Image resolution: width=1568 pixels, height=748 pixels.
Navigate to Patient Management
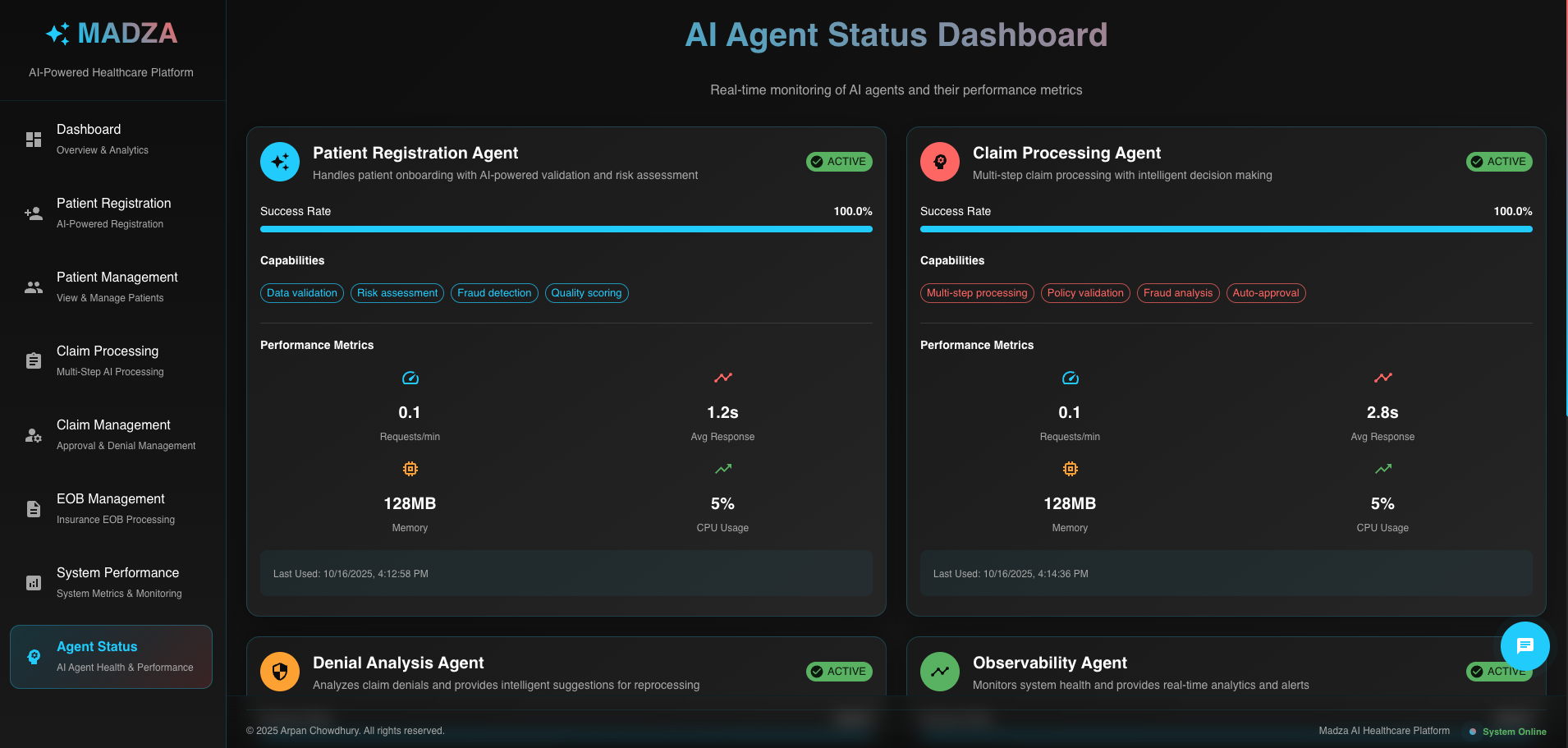point(111,287)
